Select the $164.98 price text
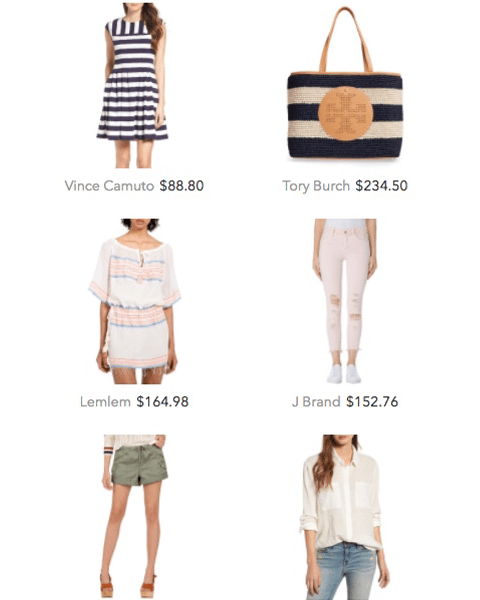Image resolution: width=480 pixels, height=600 pixels. 163,402
